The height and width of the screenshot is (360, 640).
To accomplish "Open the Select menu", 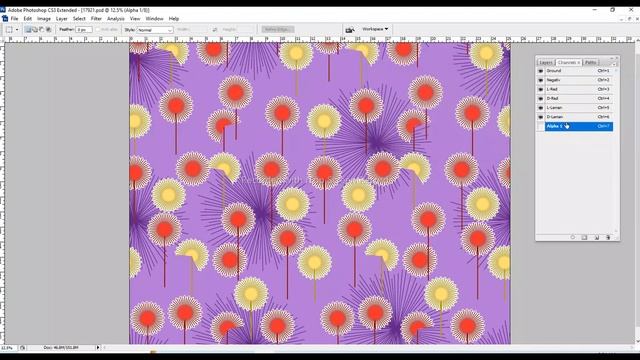I will coord(79,19).
